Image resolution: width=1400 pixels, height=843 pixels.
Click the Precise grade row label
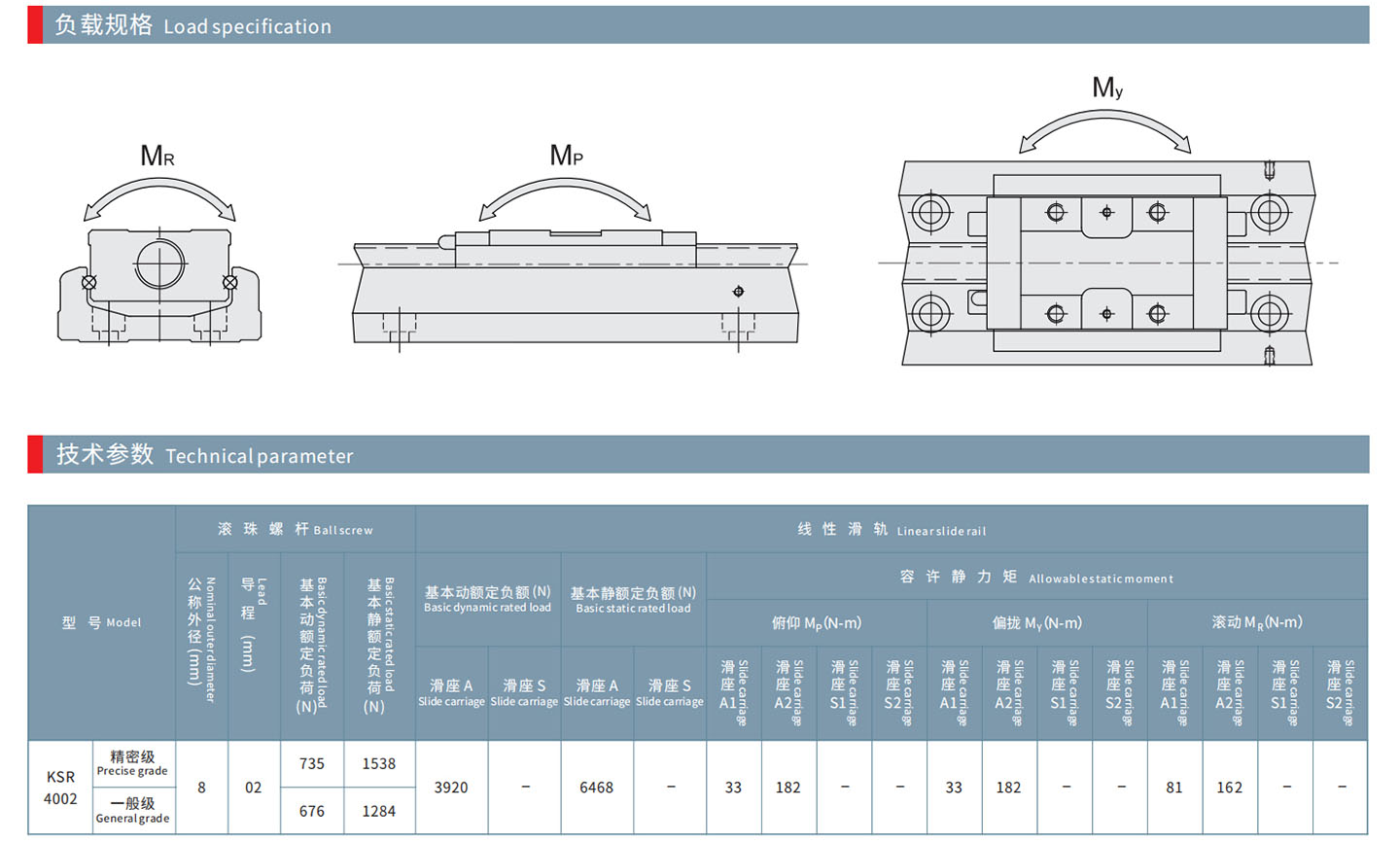[132, 763]
